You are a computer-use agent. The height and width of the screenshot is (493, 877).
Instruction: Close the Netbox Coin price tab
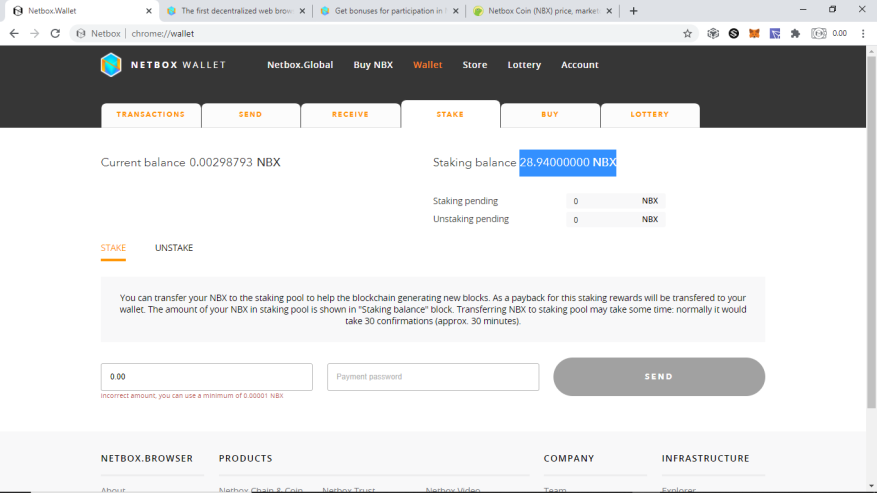[609, 11]
